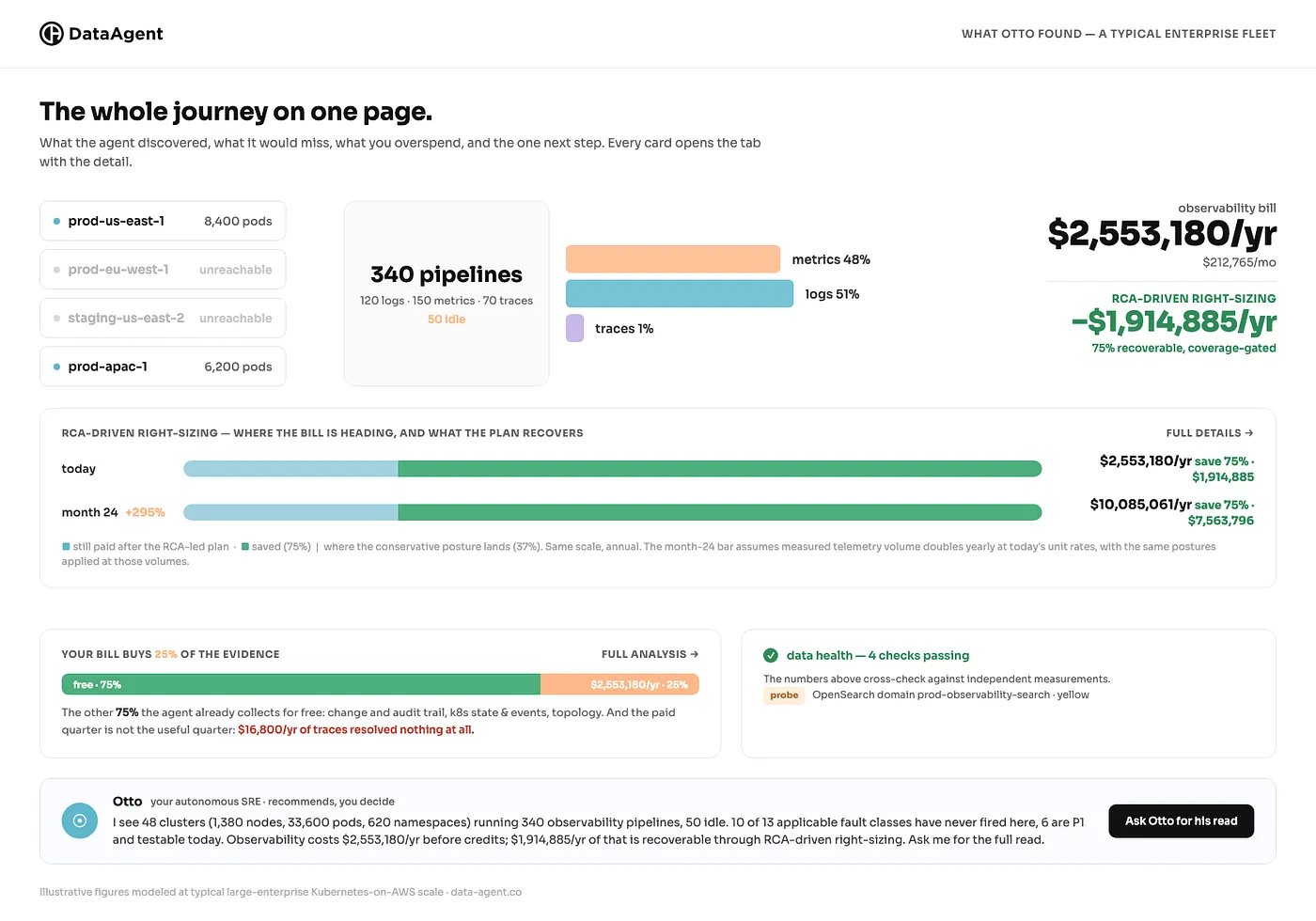Click the prod-apac-1 status dot
Screen dimensions: 1316x921
coord(56,367)
